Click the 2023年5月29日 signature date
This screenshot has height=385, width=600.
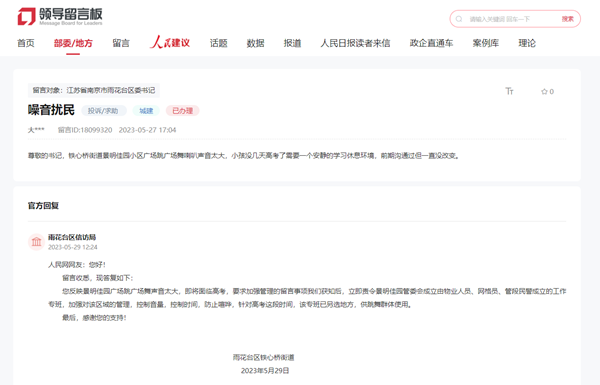(x=265, y=371)
